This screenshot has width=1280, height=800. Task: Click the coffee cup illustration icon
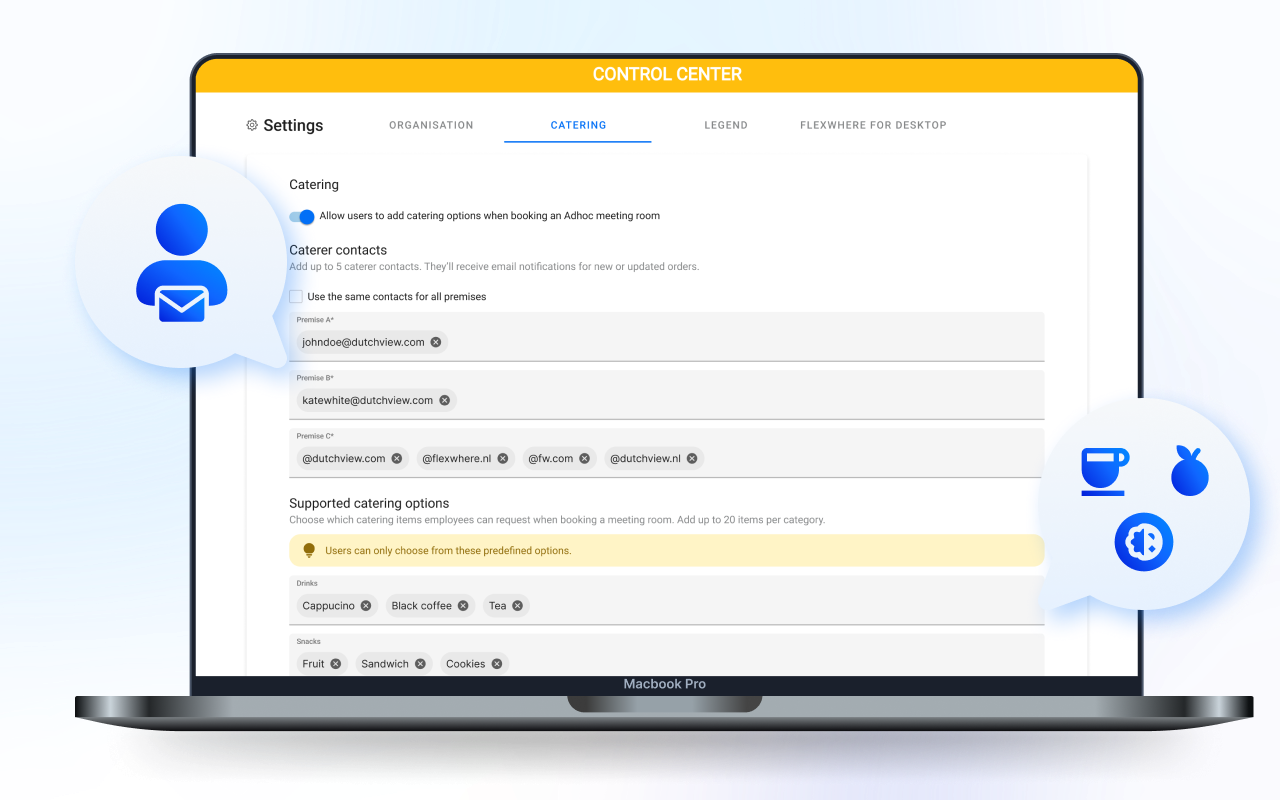point(1104,470)
